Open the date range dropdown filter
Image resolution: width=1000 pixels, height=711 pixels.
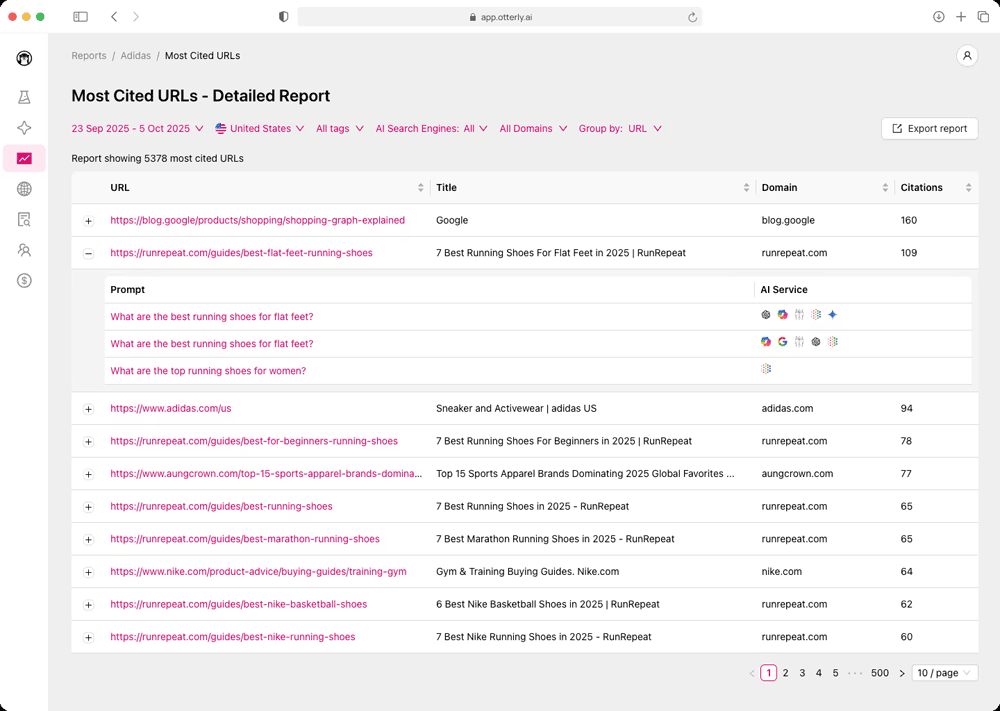137,129
